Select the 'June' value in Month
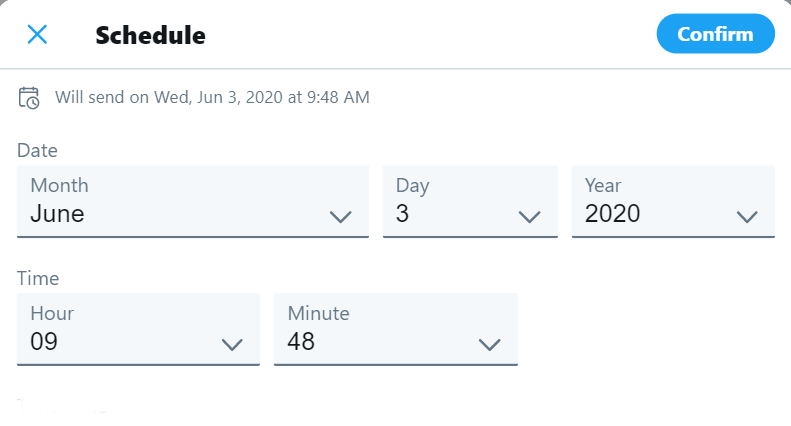Viewport: 791px width, 426px height. (x=57, y=214)
